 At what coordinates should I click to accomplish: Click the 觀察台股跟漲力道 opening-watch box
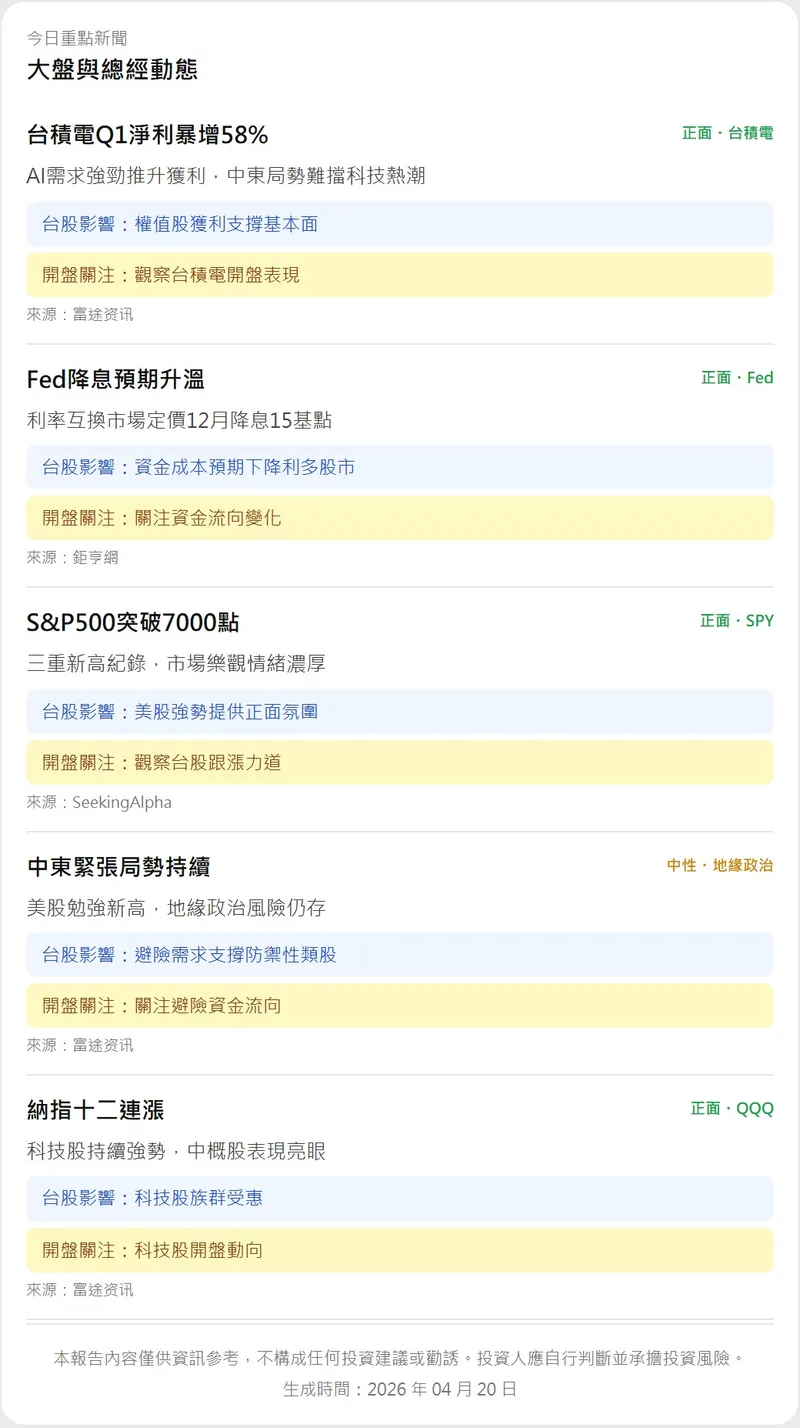click(399, 762)
